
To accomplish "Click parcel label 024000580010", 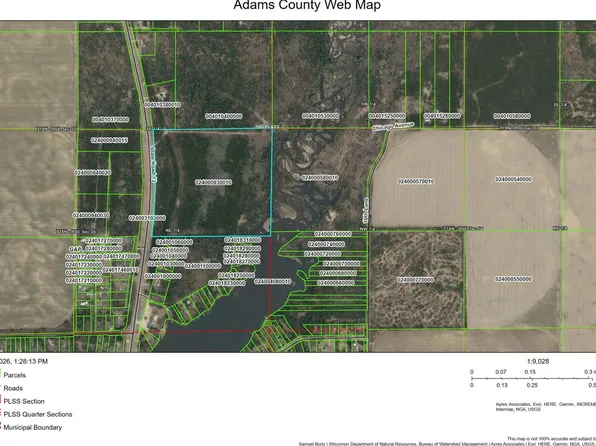I will (x=319, y=178).
